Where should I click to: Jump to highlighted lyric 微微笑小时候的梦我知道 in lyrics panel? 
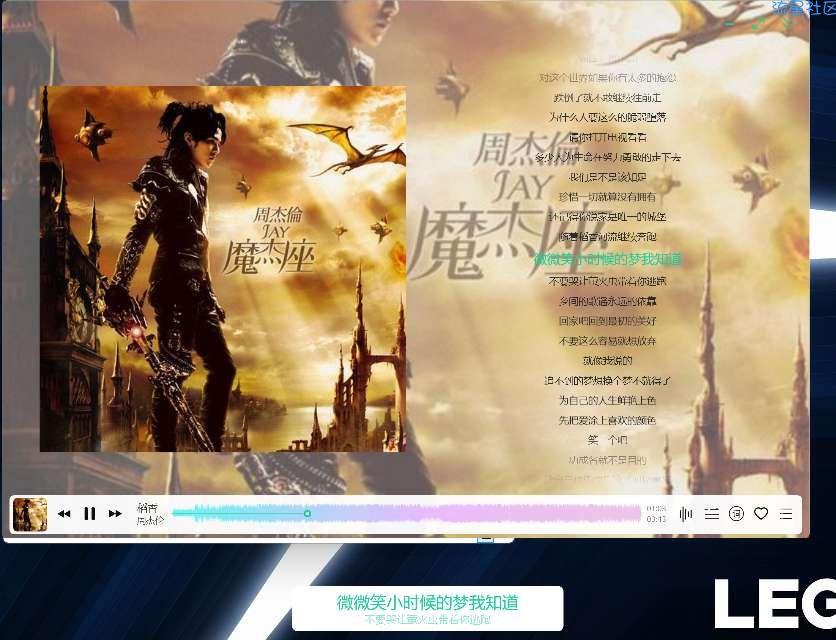pyautogui.click(x=607, y=260)
